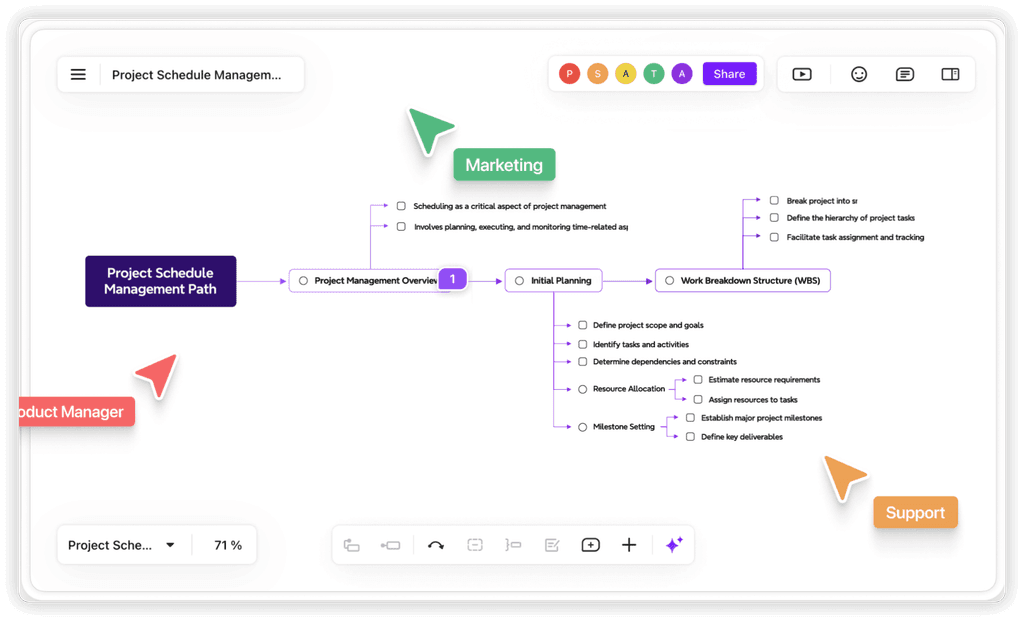1024x621 pixels.
Task: Toggle the side panel layout icon
Action: pyautogui.click(x=949, y=74)
